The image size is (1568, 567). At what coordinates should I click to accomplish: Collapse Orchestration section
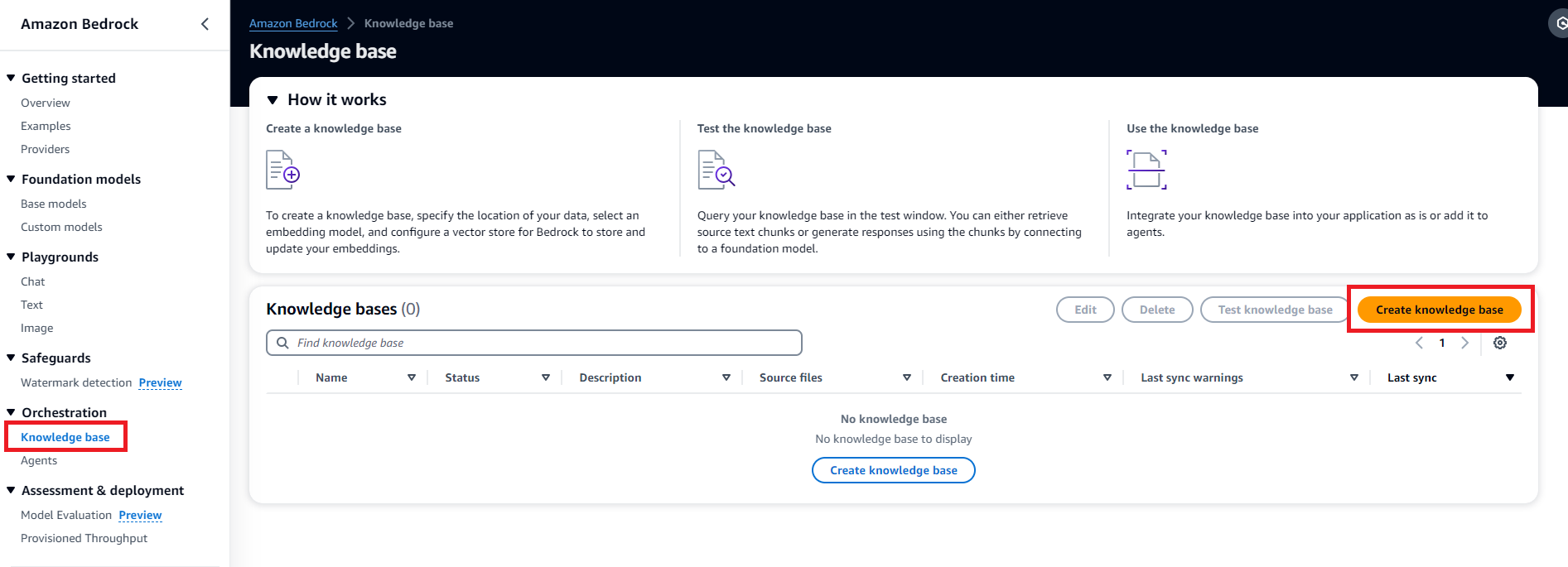[11, 412]
